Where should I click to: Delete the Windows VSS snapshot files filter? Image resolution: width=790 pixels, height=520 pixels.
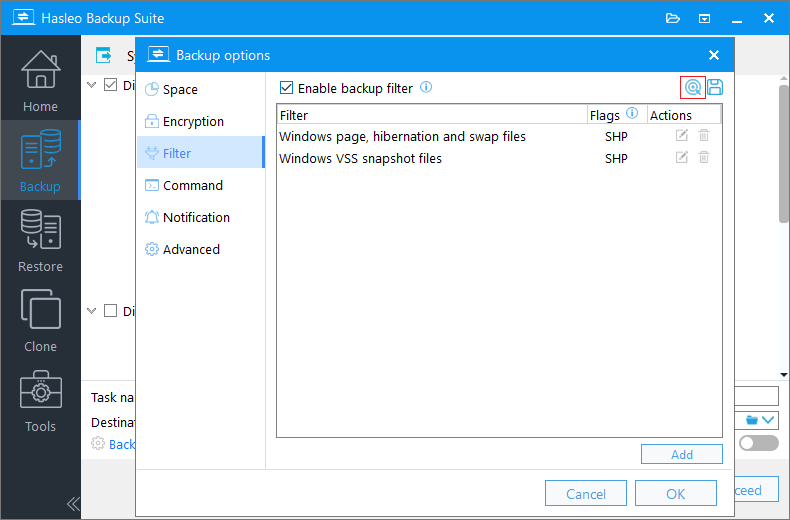(x=704, y=157)
